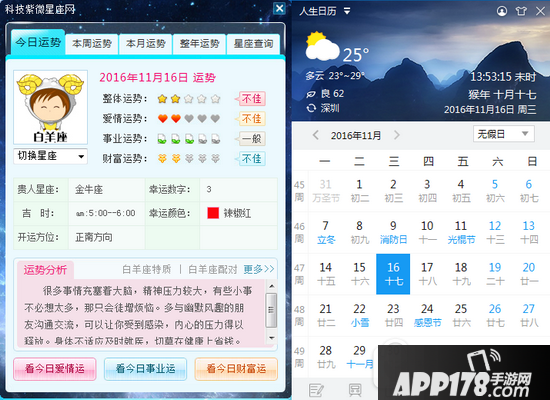Screen dimensions: 550x400
Task: Close the 科技紫微星座网 window
Action: (279, 8)
